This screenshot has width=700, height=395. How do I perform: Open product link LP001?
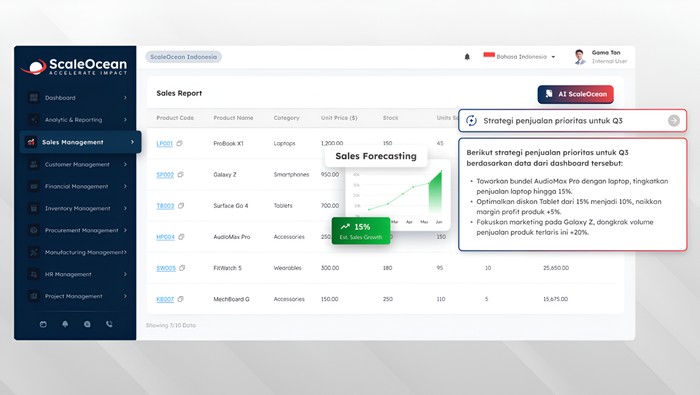tap(164, 143)
